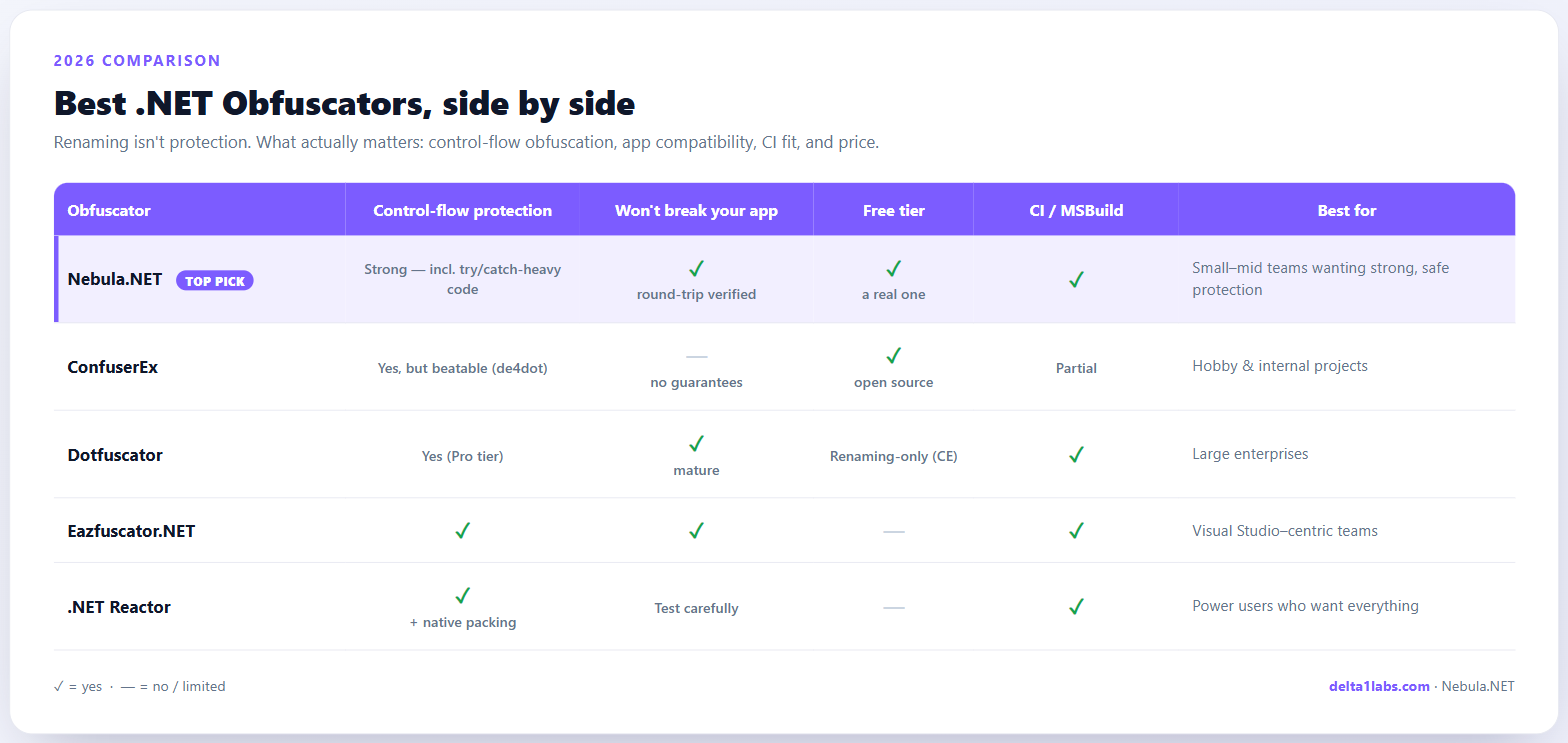Select the .NET Reactor row name

(119, 607)
